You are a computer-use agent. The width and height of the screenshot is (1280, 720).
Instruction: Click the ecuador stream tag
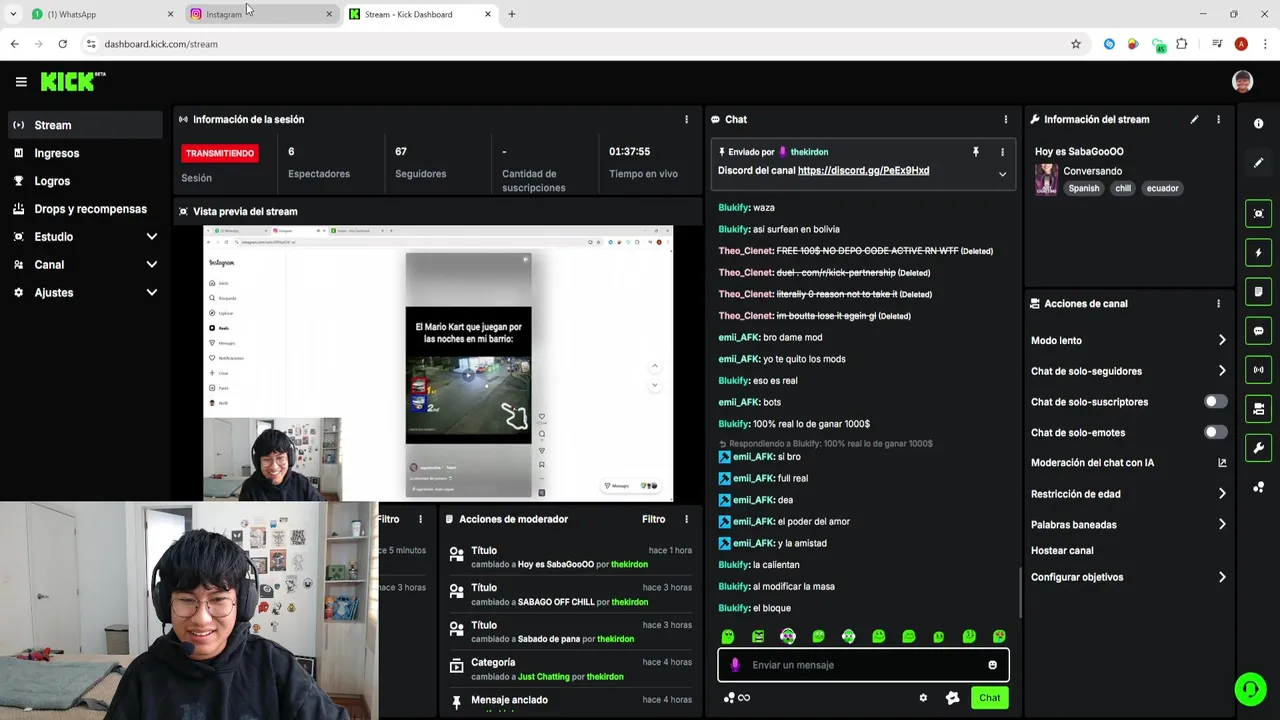[x=1162, y=188]
